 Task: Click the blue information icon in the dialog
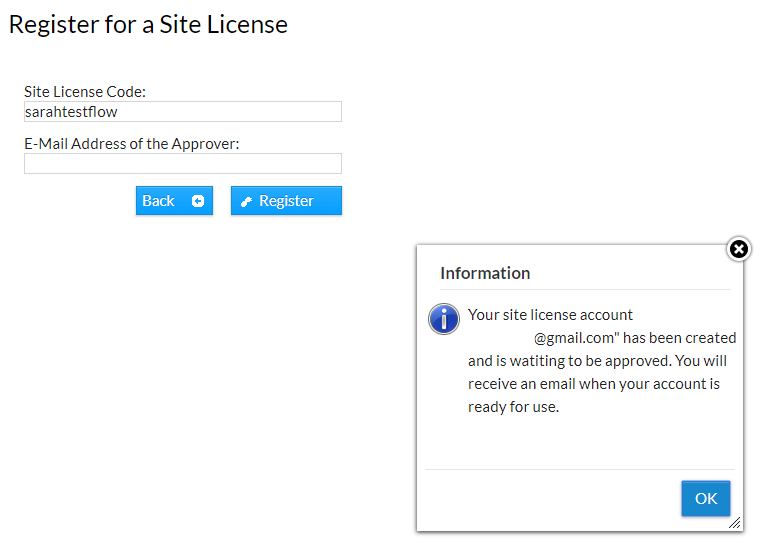pos(443,319)
